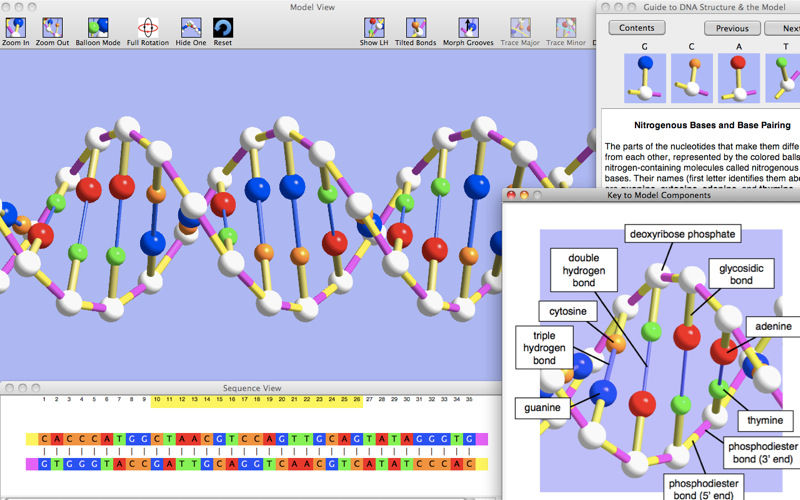
Task: Select the guanine (G) nucleotide thumbnail
Action: point(645,78)
